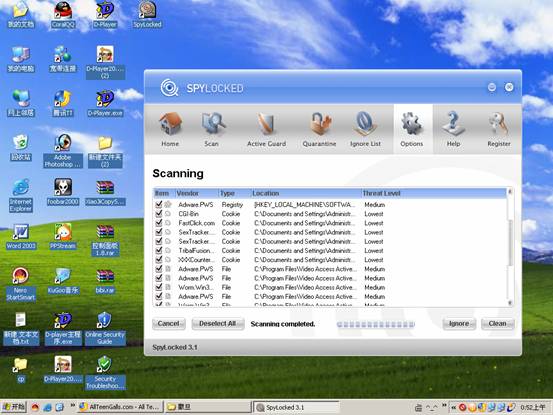Image resolution: width=553 pixels, height=415 pixels.
Task: Uncheck the CGI-Bin cookie checkbox
Action: tap(159, 214)
